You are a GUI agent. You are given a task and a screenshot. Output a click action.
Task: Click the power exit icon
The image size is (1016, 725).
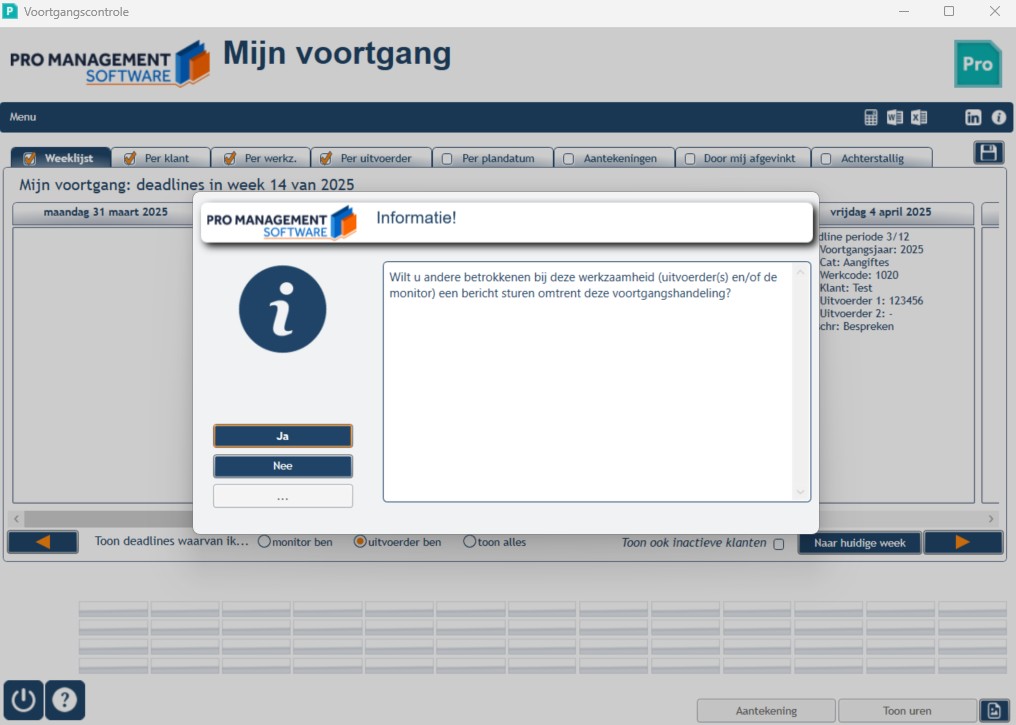click(x=23, y=700)
